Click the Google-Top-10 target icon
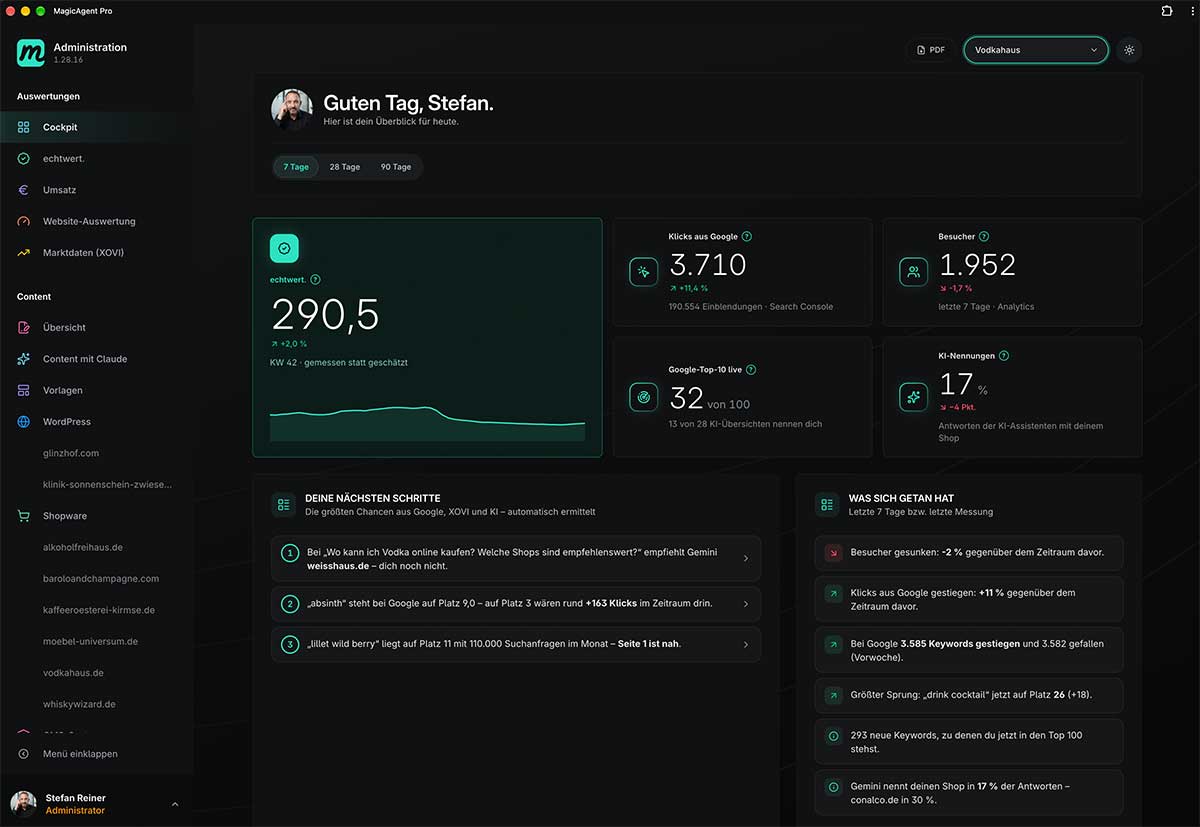This screenshot has height=827, width=1200. point(644,397)
